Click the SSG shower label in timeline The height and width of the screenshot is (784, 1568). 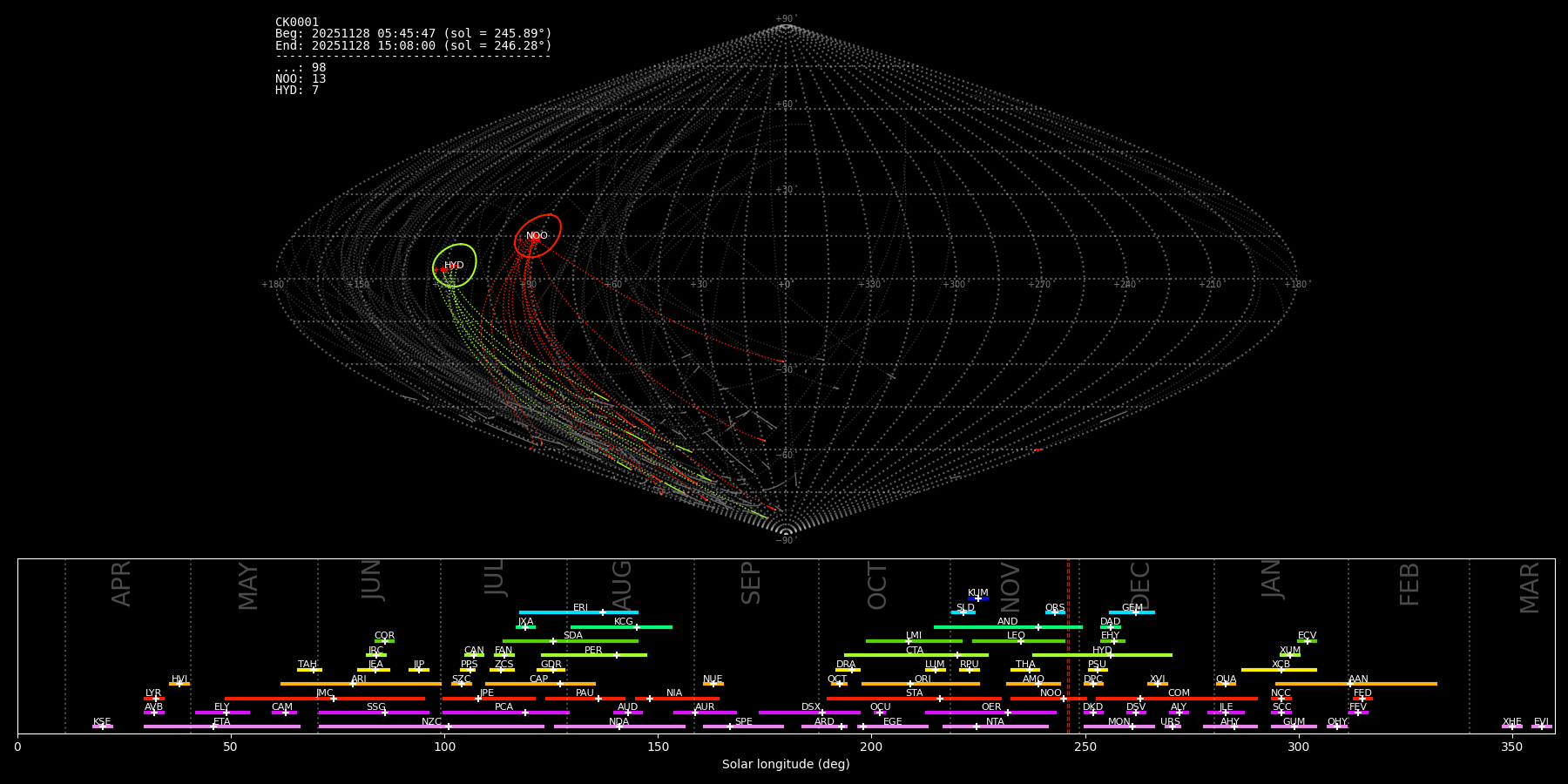[x=376, y=707]
